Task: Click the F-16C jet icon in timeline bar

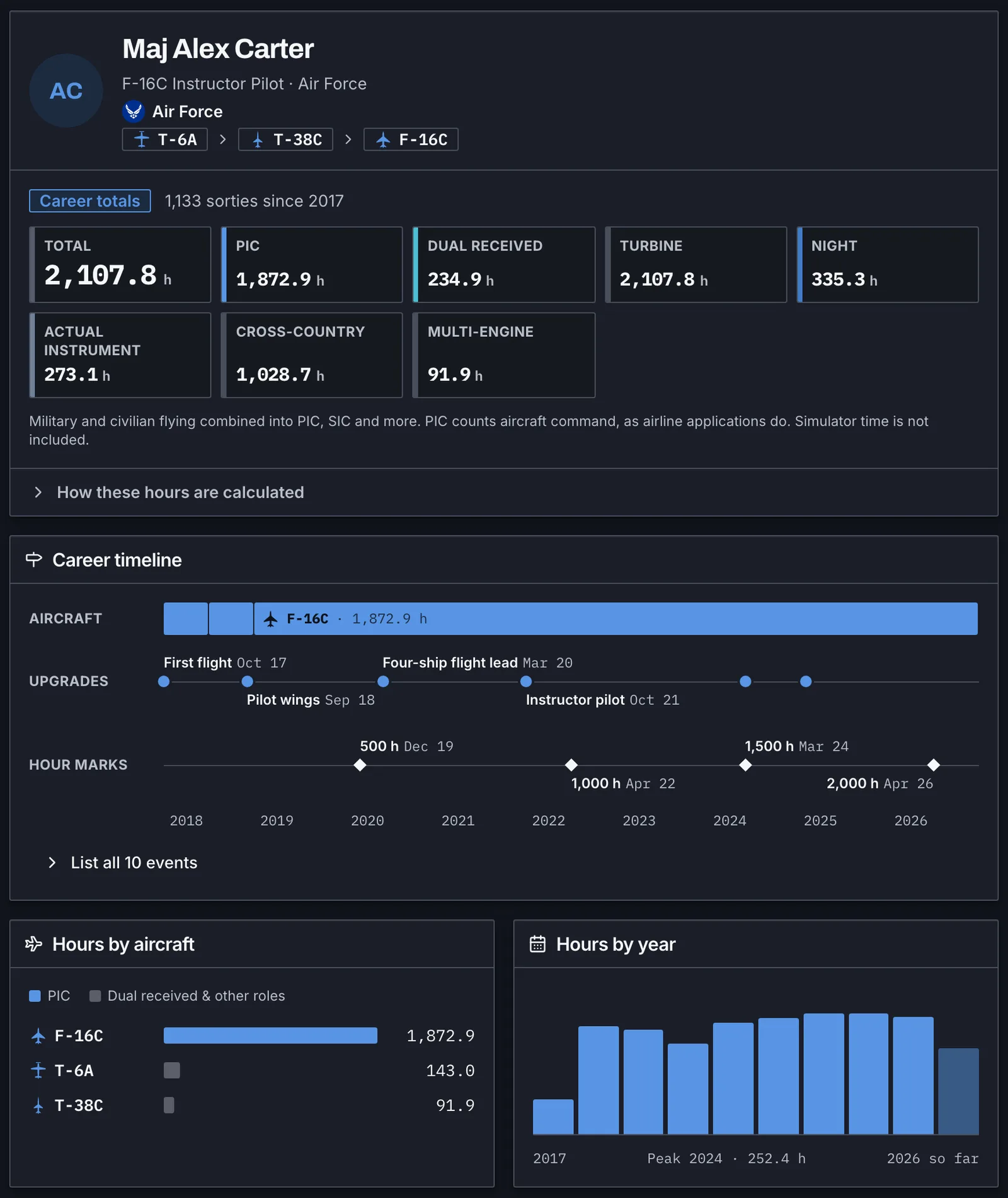Action: [x=271, y=619]
